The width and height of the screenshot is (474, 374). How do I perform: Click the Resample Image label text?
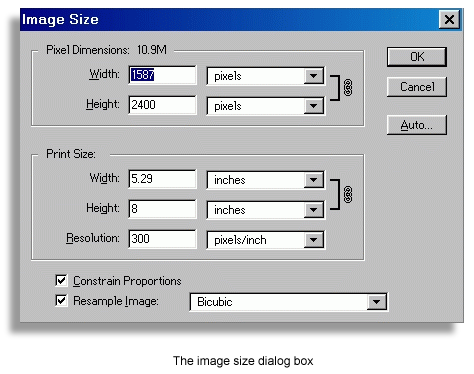tap(116, 301)
